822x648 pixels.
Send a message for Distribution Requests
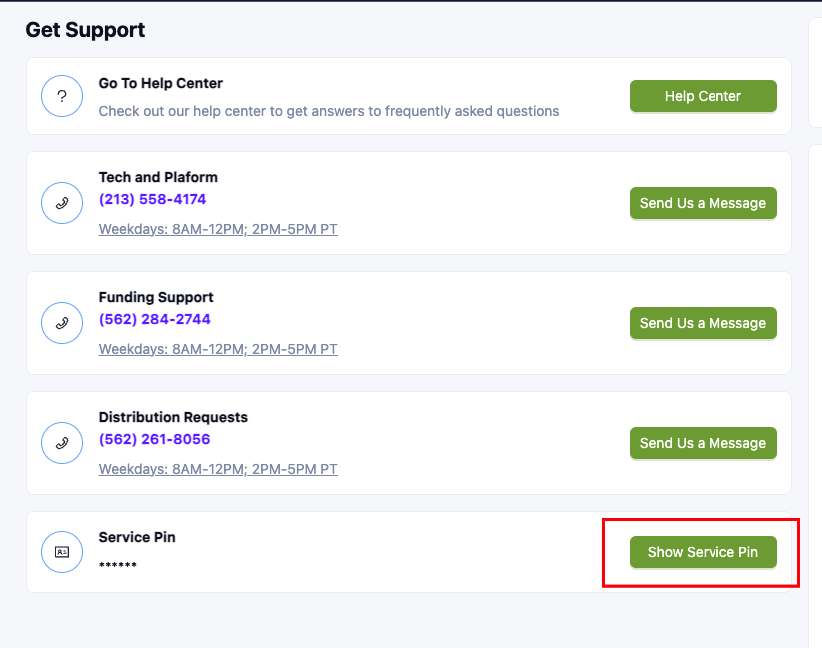(703, 443)
